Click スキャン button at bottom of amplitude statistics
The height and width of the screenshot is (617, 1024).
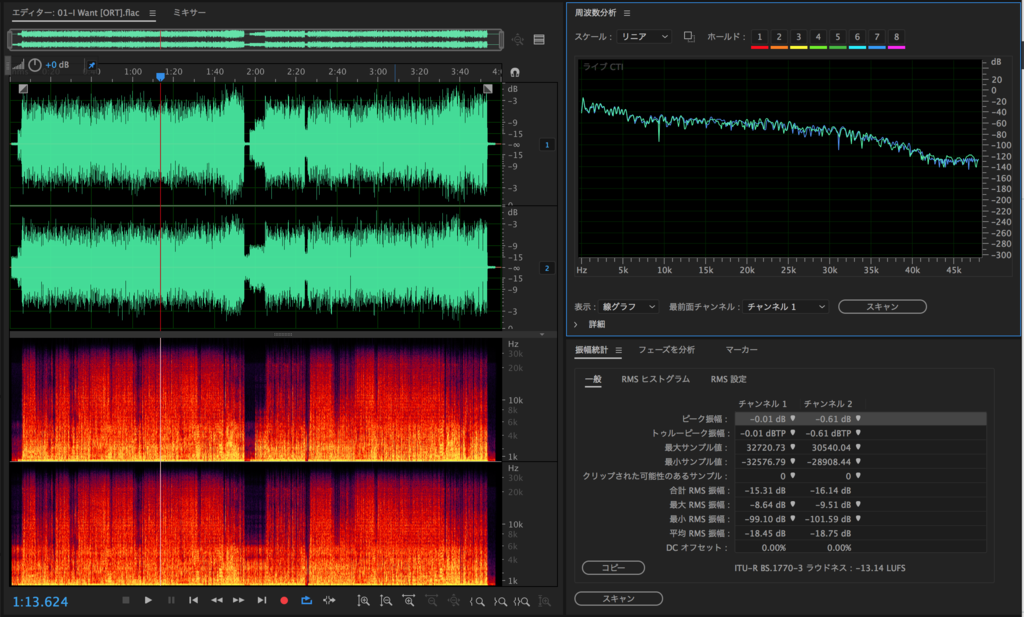point(618,599)
